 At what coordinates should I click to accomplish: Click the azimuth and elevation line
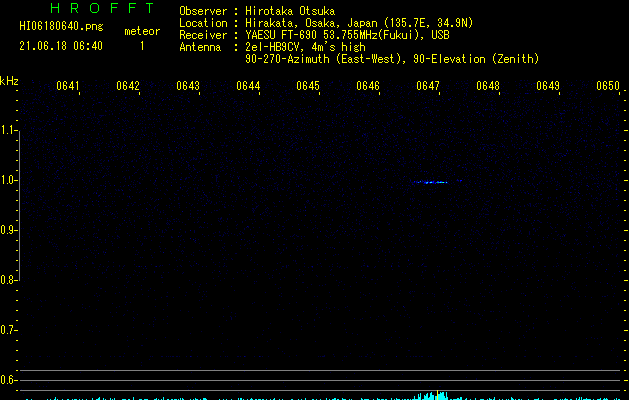tap(392, 59)
